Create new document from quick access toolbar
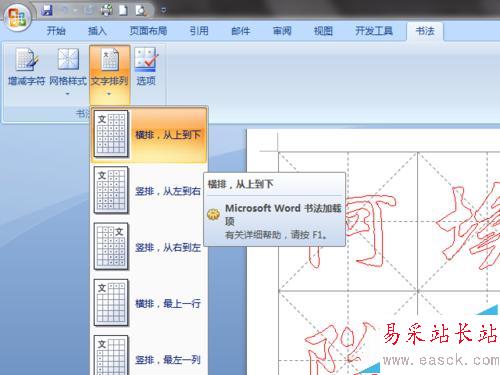Screen dimensions: 500x375 (123, 10)
